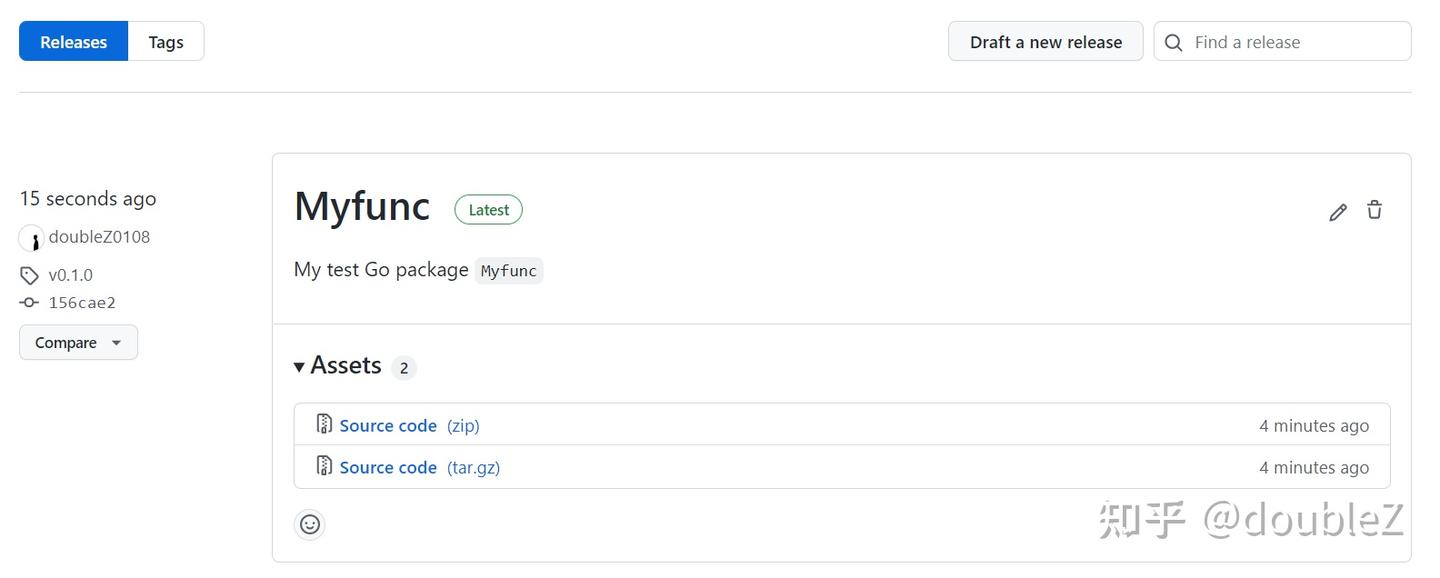The height and width of the screenshot is (578, 1440).
Task: Open the Compare dropdown
Action: (78, 342)
